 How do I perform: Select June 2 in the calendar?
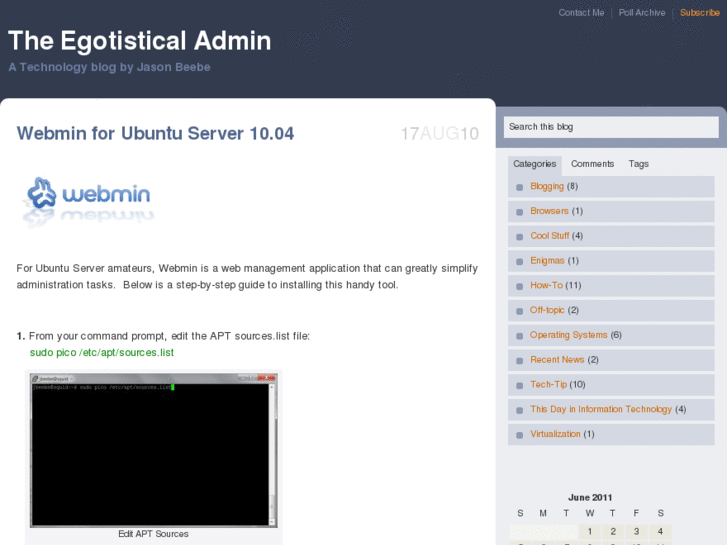pyautogui.click(x=613, y=532)
